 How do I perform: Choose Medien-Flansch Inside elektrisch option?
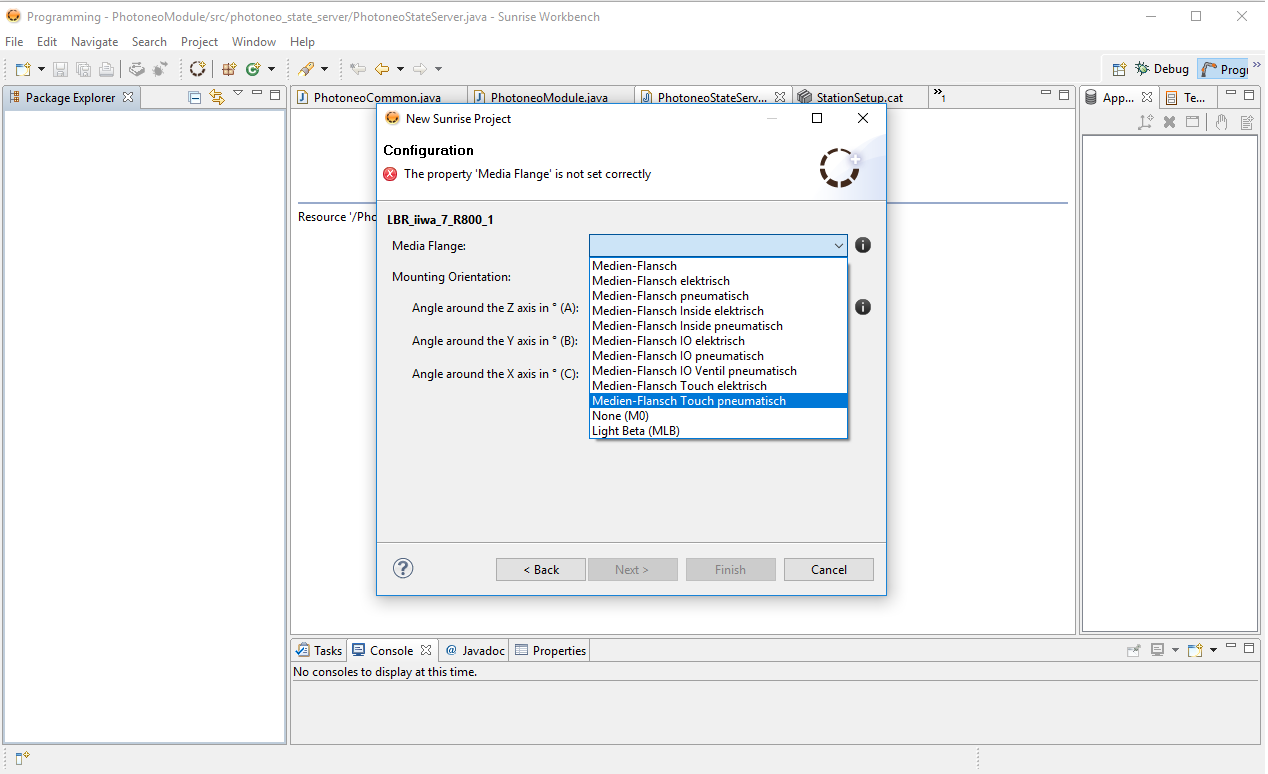coord(718,311)
